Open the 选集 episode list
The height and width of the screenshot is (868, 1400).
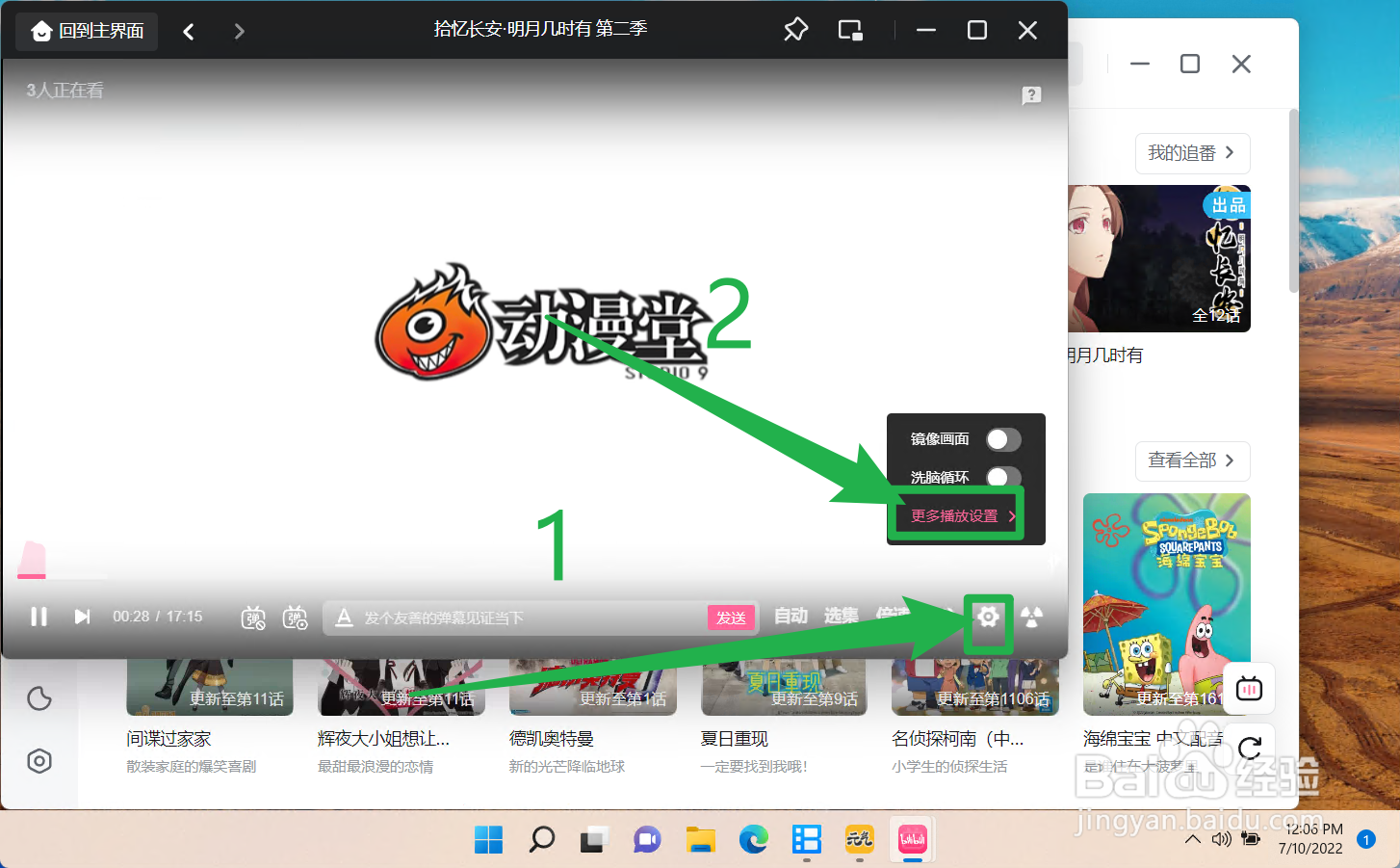[841, 616]
